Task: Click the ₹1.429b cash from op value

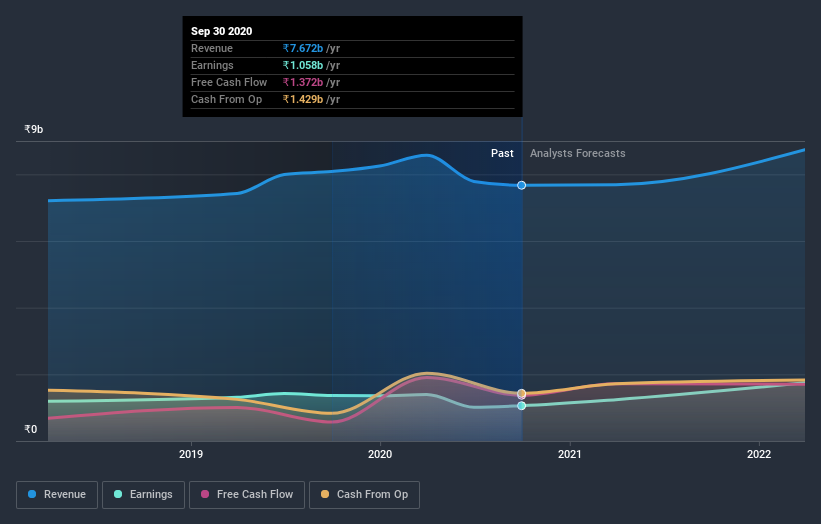Action: [x=303, y=99]
